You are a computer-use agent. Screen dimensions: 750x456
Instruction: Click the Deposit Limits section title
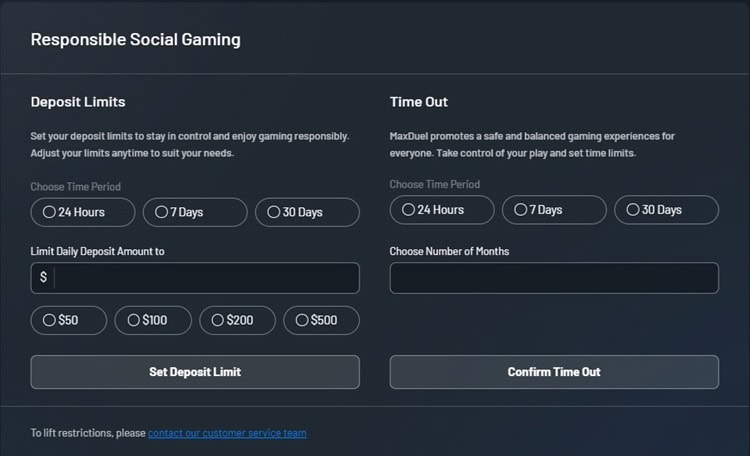[x=78, y=102]
